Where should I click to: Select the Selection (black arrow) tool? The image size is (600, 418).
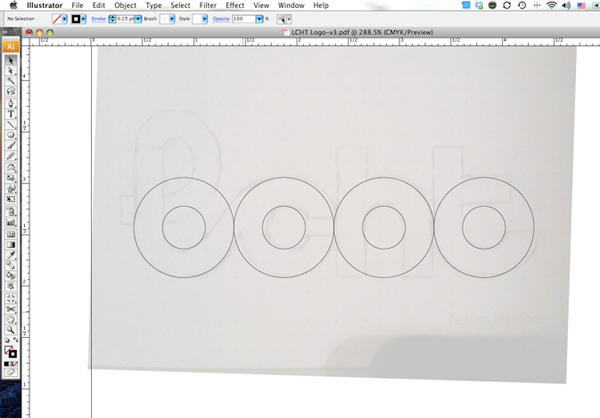[11, 60]
